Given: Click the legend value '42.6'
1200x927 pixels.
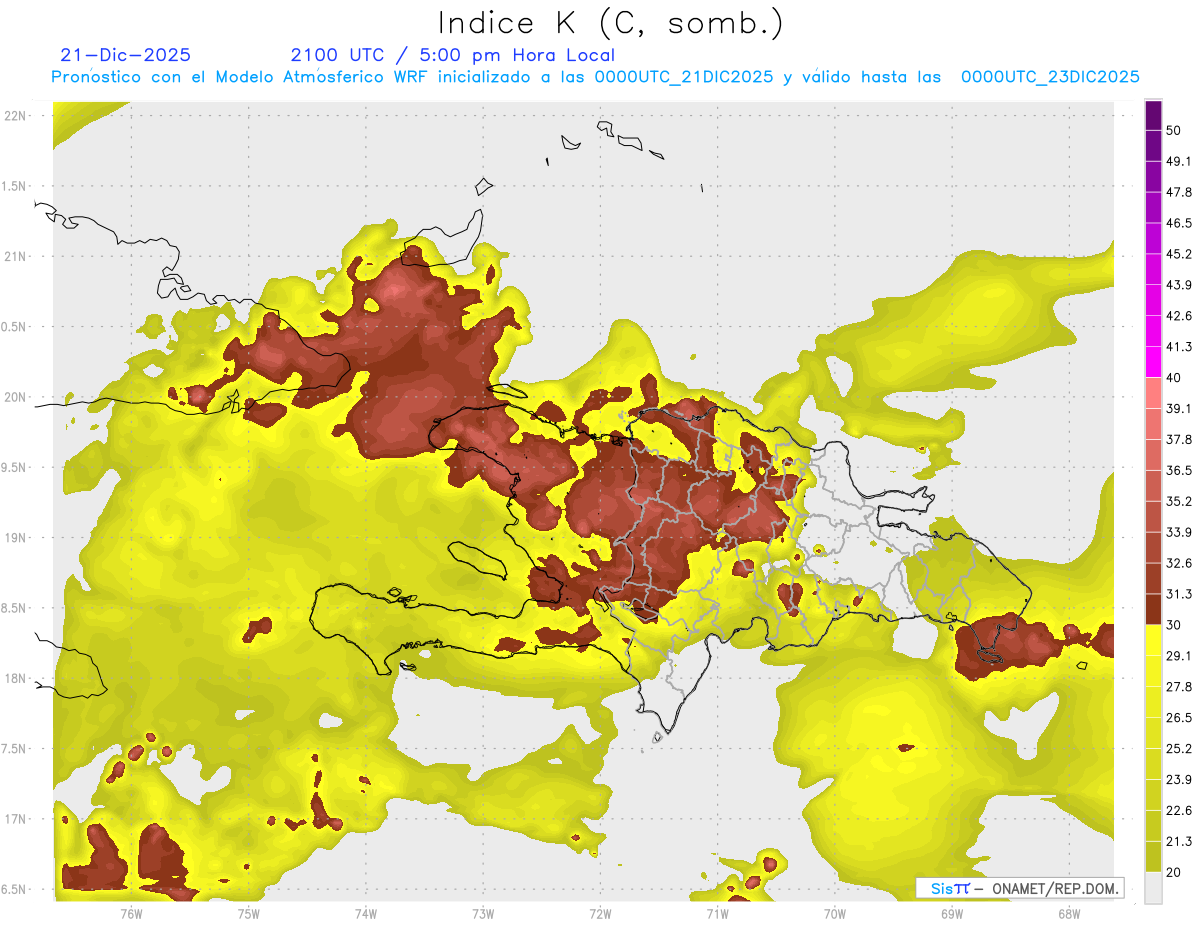Looking at the screenshot, I should click(x=1179, y=316).
